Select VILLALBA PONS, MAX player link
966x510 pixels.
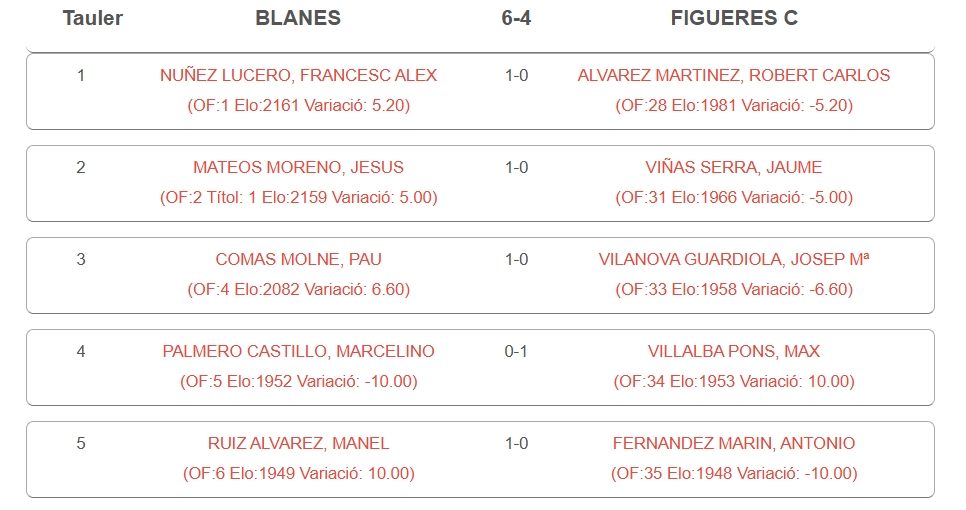(733, 351)
